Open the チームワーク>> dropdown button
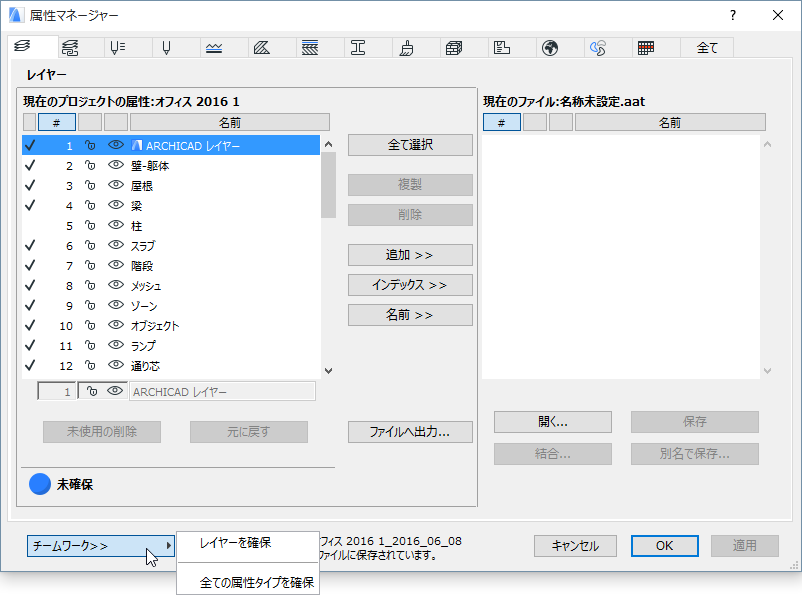Screen dimensions: 802x595 (x=100, y=546)
